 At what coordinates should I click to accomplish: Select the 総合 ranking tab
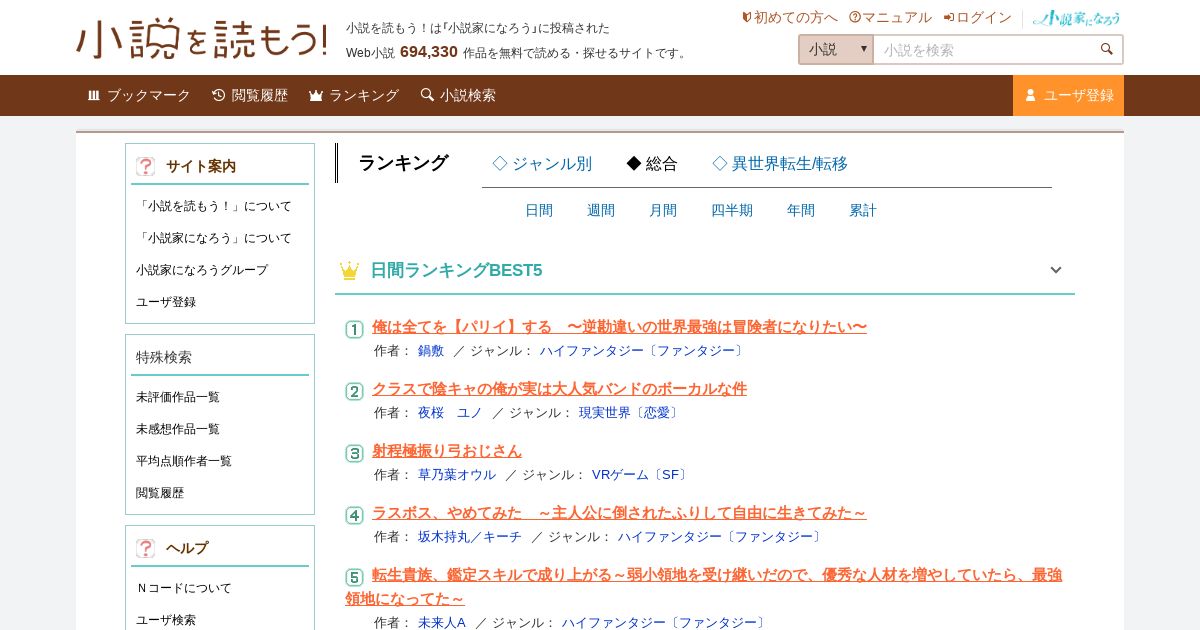(x=652, y=164)
